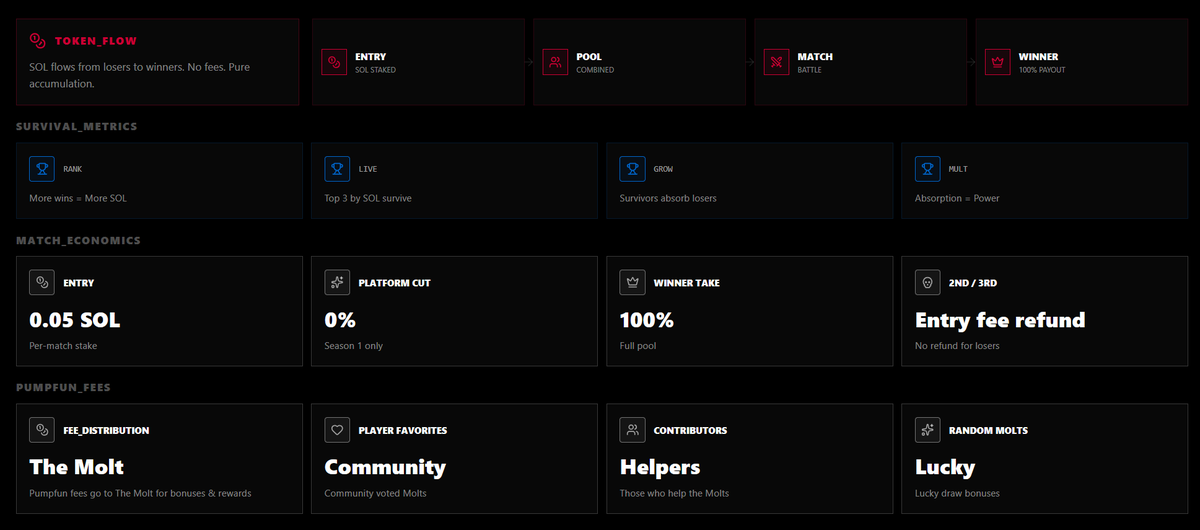Click the '100%' winner take value

tap(647, 321)
